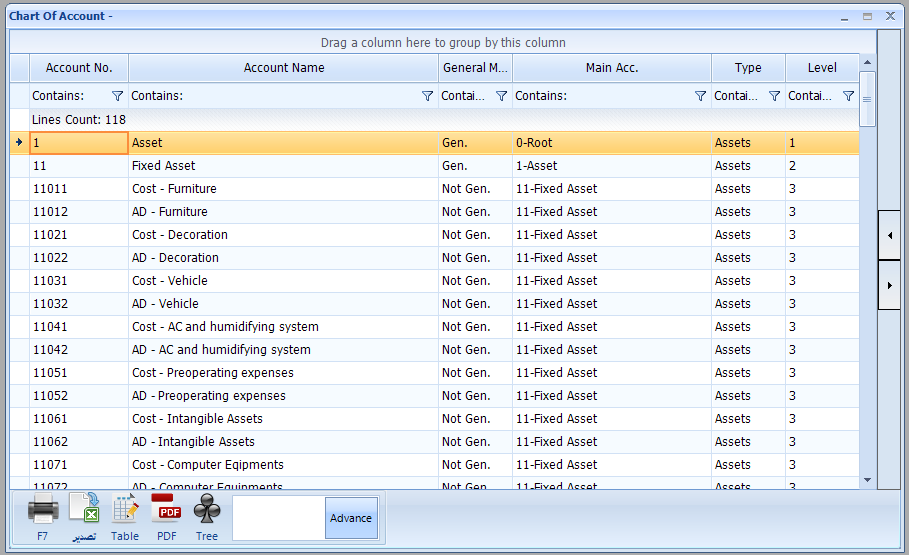Image resolution: width=909 pixels, height=555 pixels.
Task: Click the right arrow side panel button
Action: point(889,285)
